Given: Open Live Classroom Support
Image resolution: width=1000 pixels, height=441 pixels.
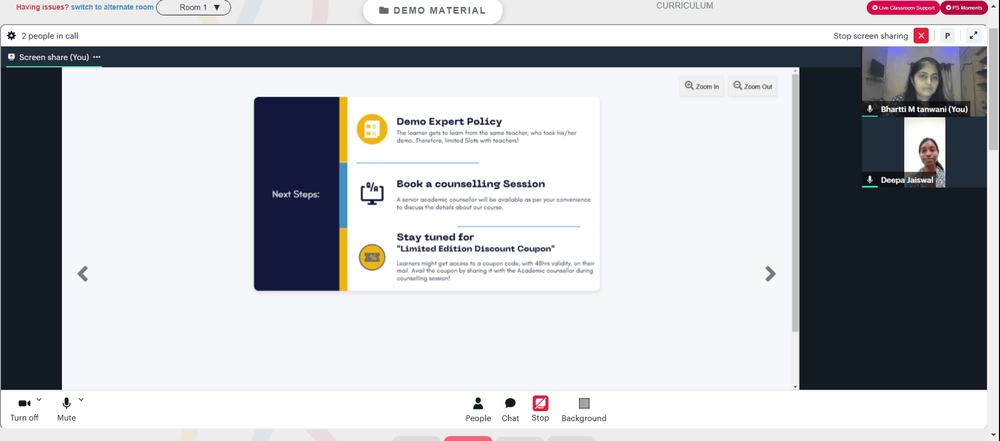Looking at the screenshot, I should point(902,8).
